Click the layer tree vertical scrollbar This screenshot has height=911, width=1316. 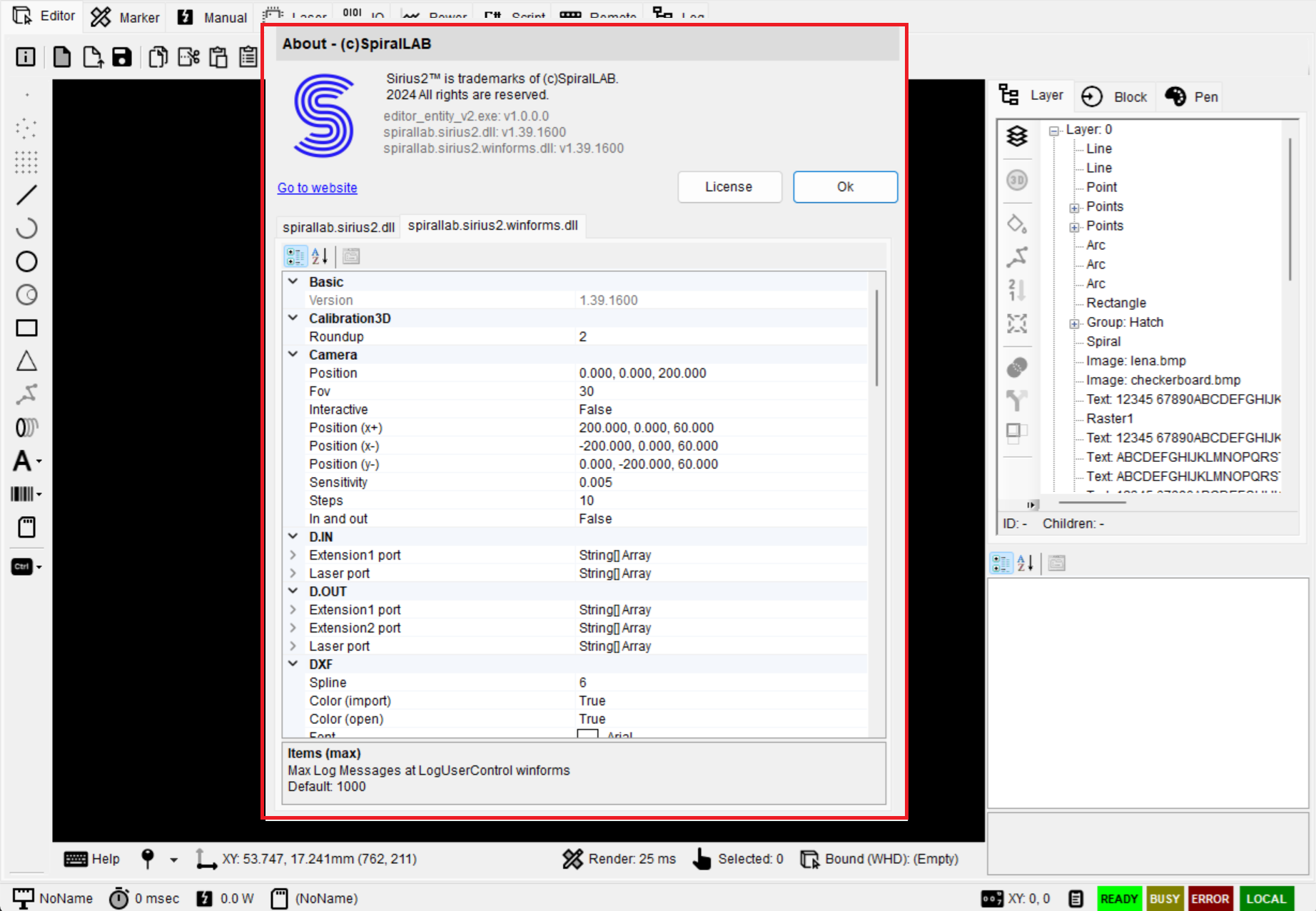1290,209
